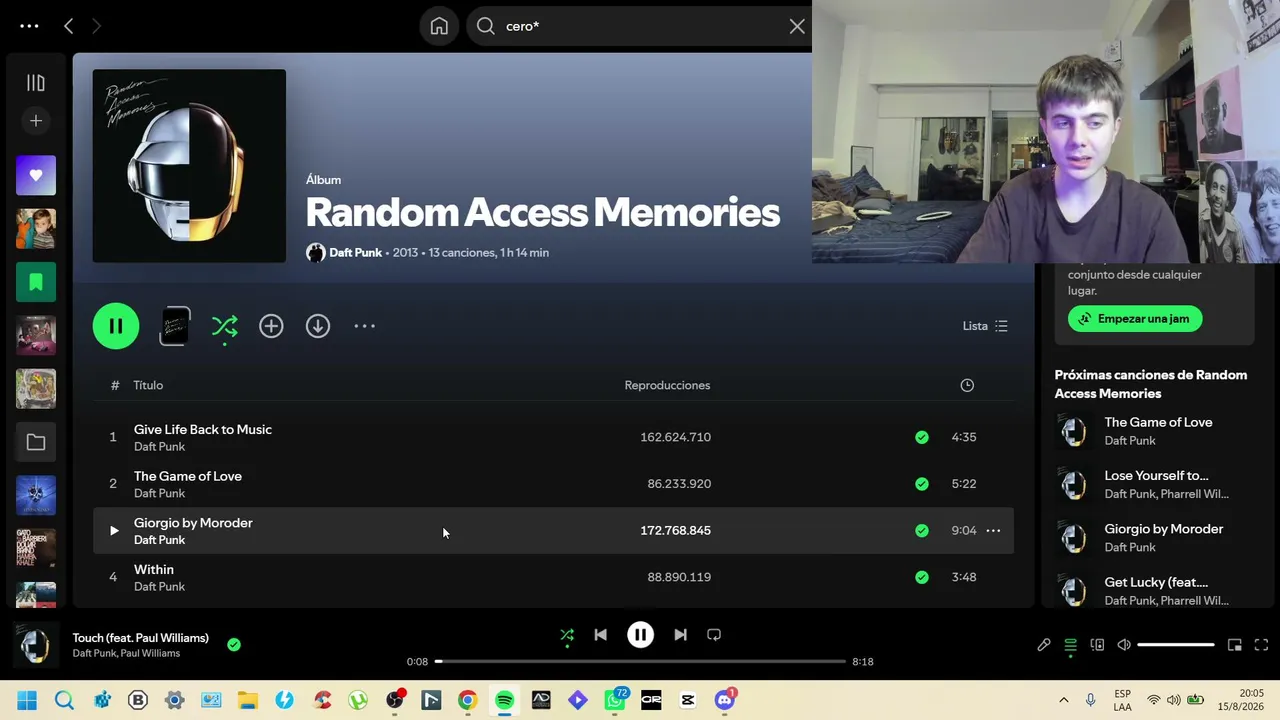Go to Spotify Home via the house icon
This screenshot has width=1280, height=720.
pyautogui.click(x=439, y=26)
